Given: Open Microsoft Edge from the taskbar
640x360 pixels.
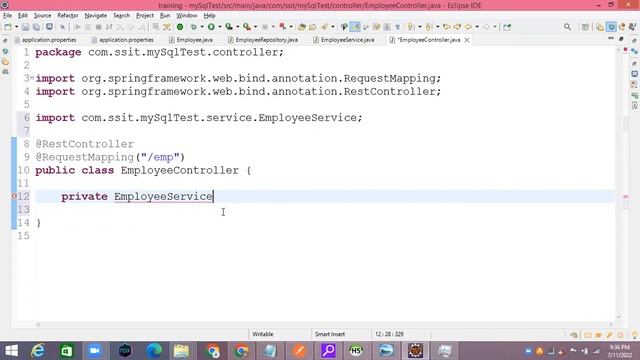Looking at the screenshot, I should coord(153,351).
